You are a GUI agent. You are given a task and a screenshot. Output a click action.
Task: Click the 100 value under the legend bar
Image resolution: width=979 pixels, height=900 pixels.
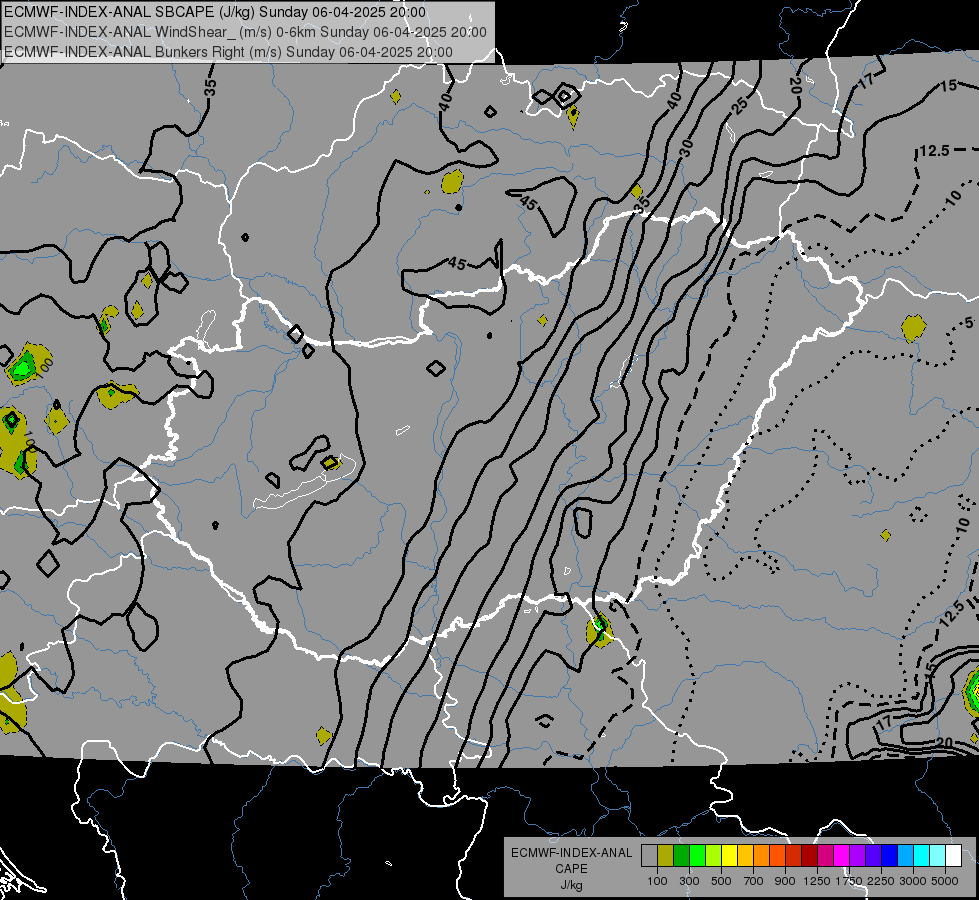[x=657, y=881]
